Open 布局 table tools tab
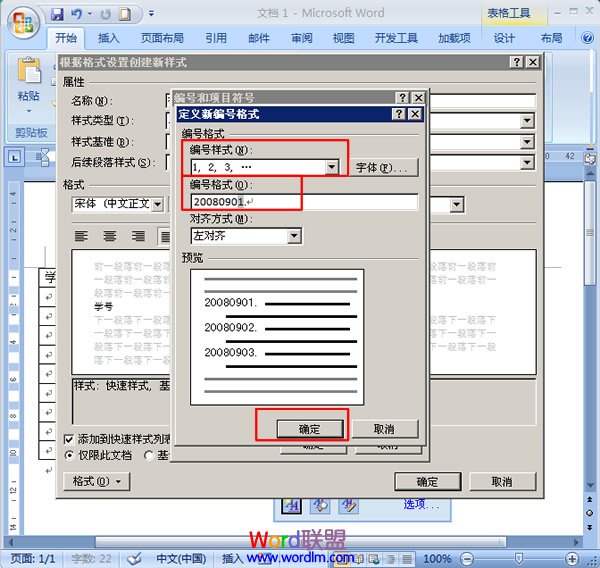 pos(552,38)
